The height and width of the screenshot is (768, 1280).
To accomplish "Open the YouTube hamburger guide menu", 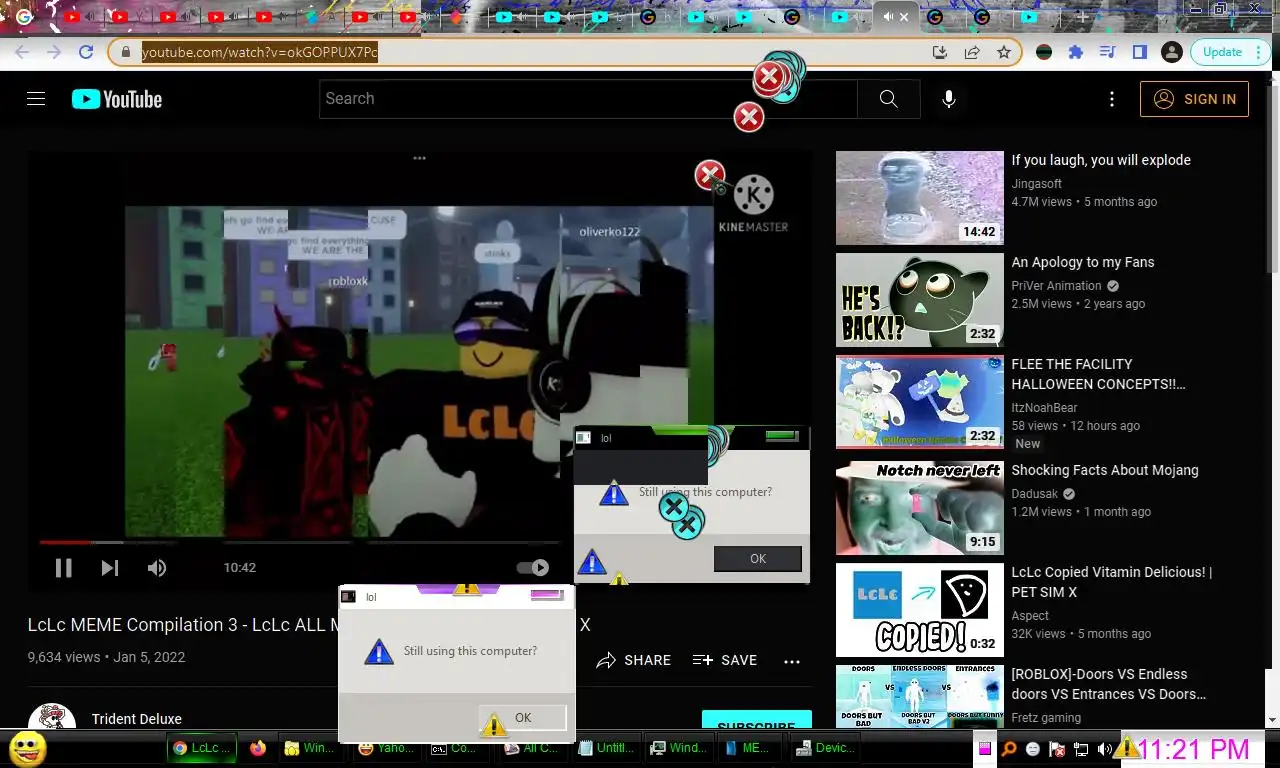I will click(36, 99).
